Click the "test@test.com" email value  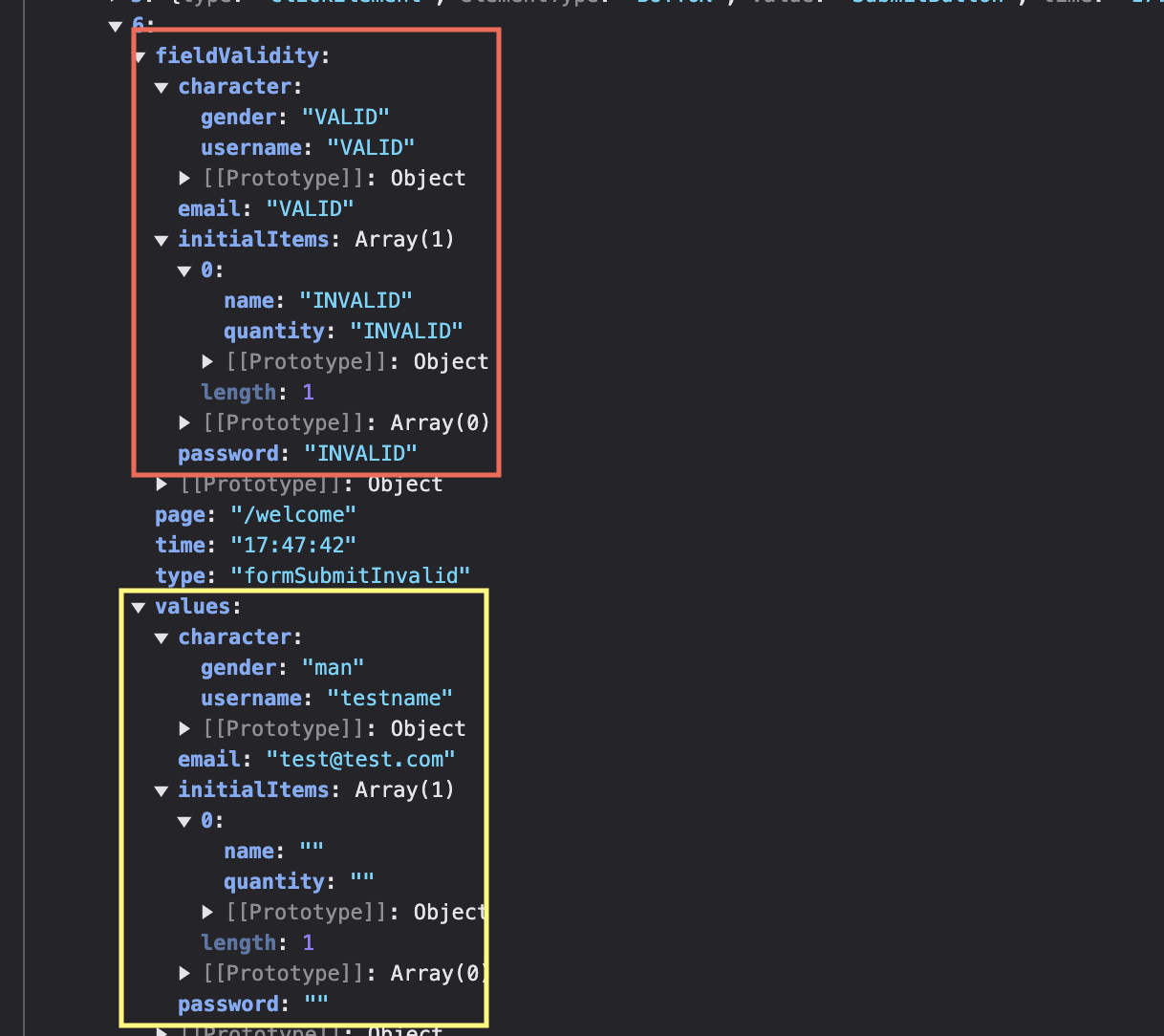360,760
